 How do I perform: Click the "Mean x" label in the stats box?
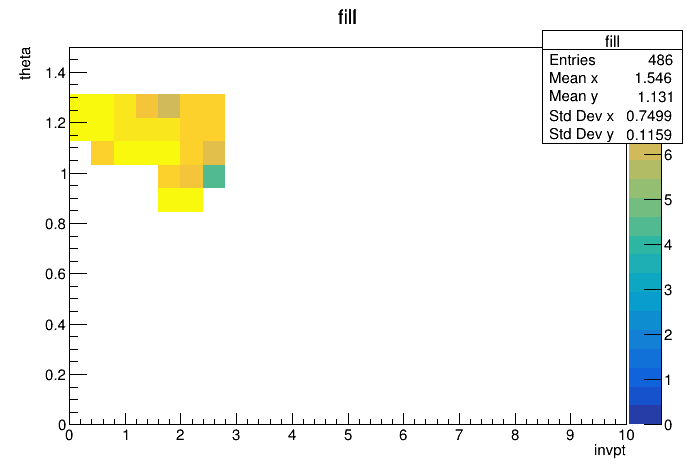[x=573, y=78]
